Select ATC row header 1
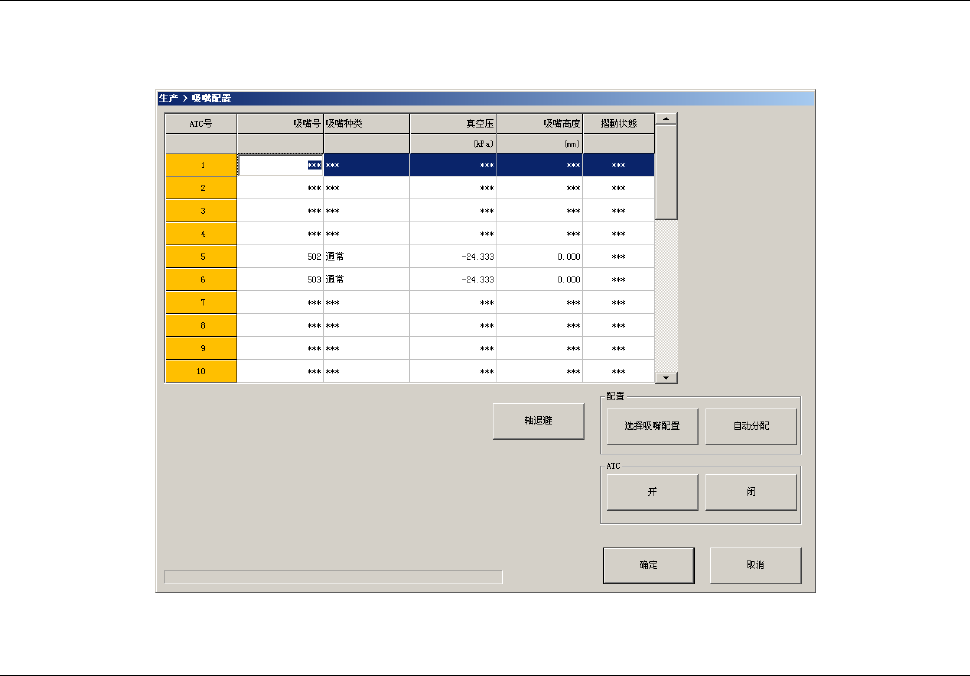This screenshot has width=970, height=676. click(x=201, y=165)
